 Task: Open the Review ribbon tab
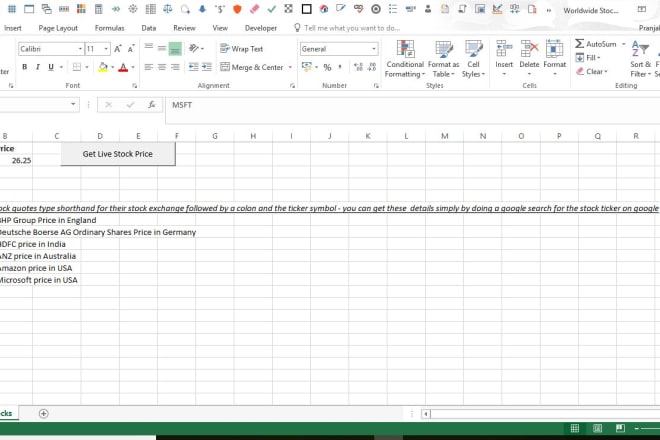tap(184, 28)
